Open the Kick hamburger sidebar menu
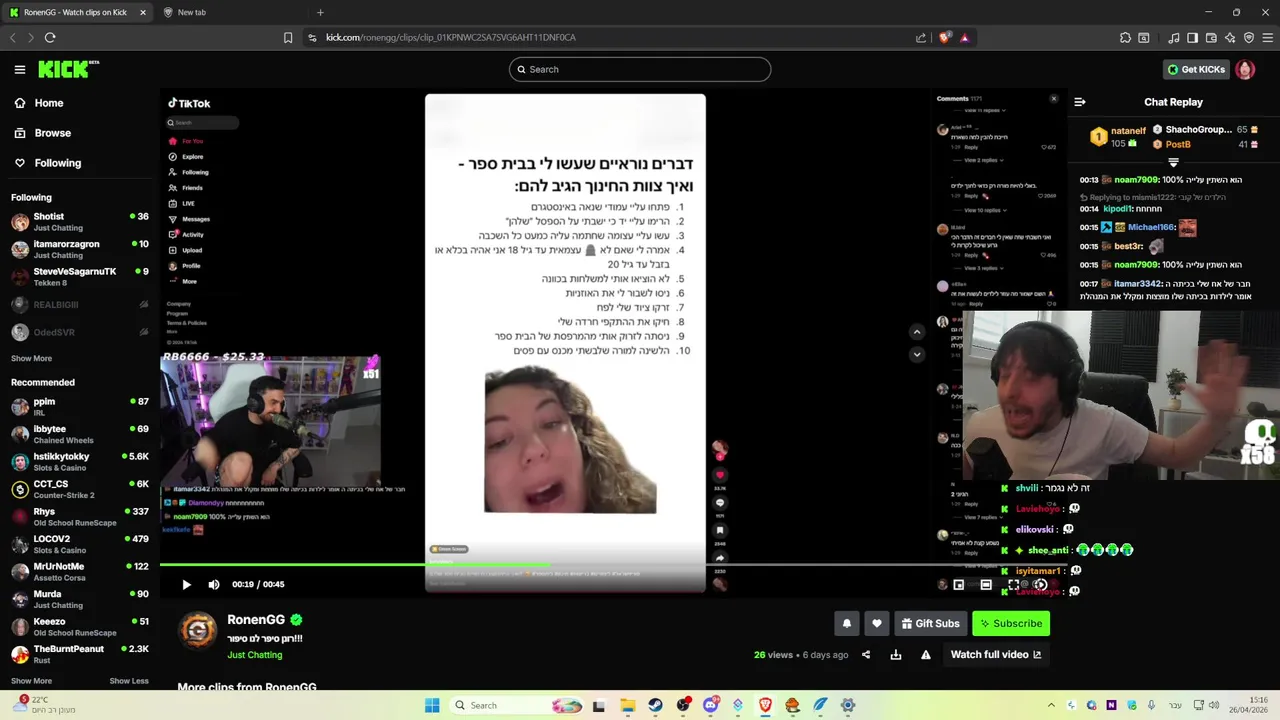This screenshot has width=1280, height=720. click(x=20, y=69)
